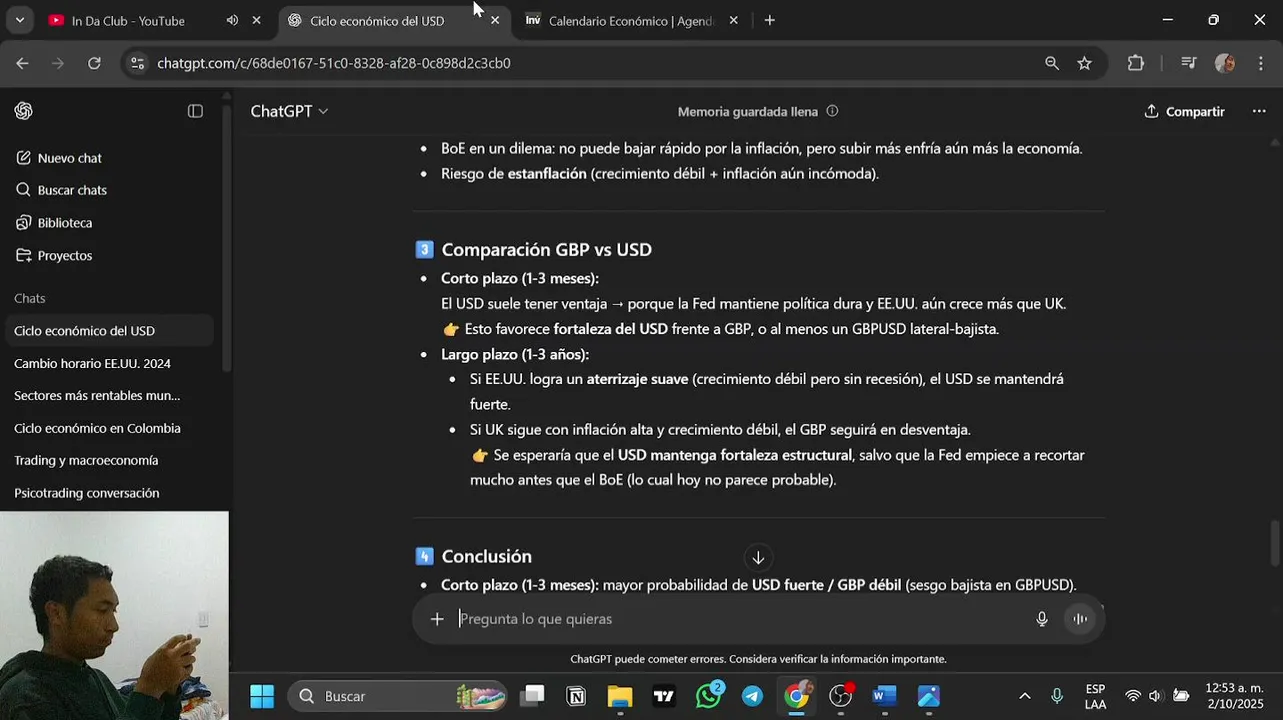Bookmark this page with the star icon

click(1084, 63)
